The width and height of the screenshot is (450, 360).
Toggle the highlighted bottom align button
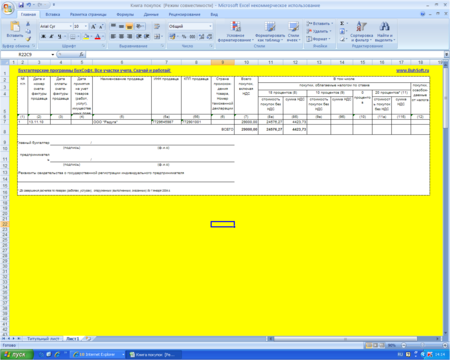point(129,26)
